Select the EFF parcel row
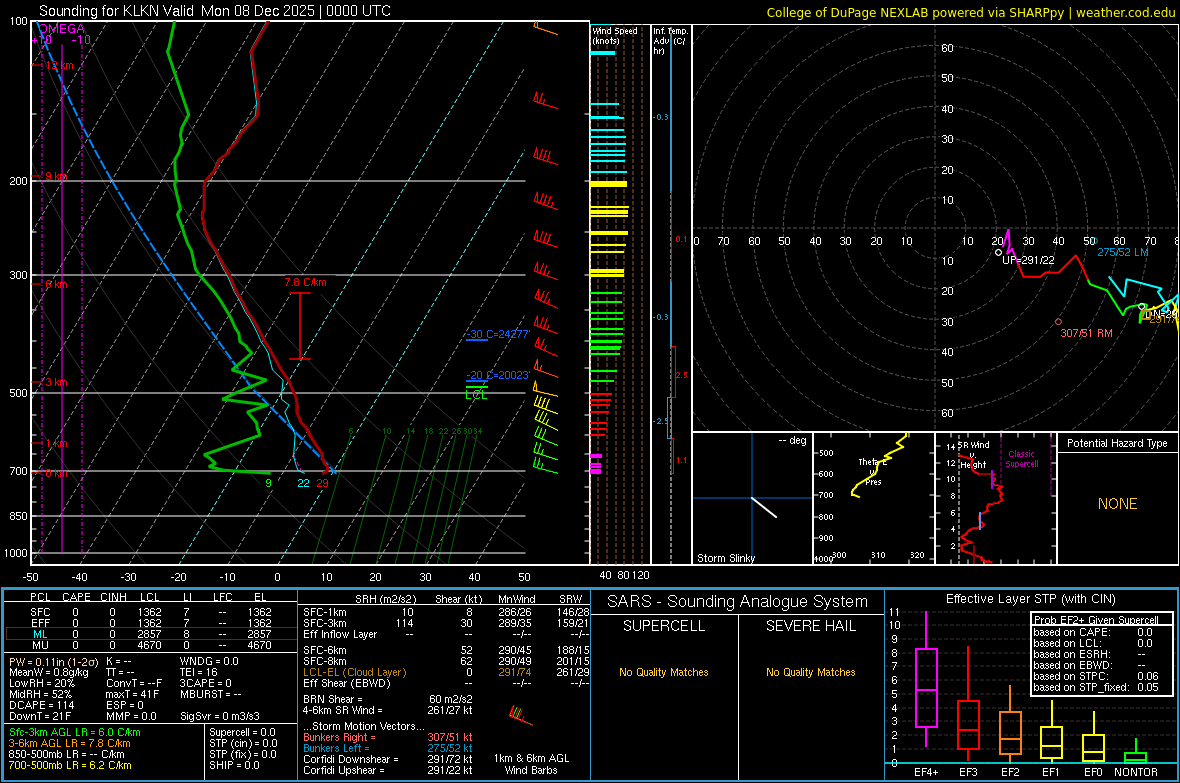Viewport: 1180px width, 783px height. (x=151, y=623)
